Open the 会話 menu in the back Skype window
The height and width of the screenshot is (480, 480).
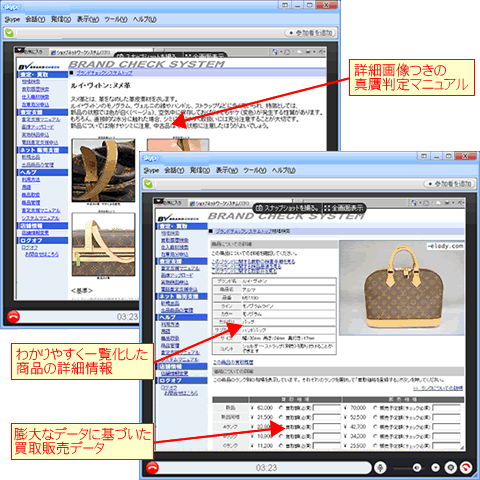coord(35,19)
